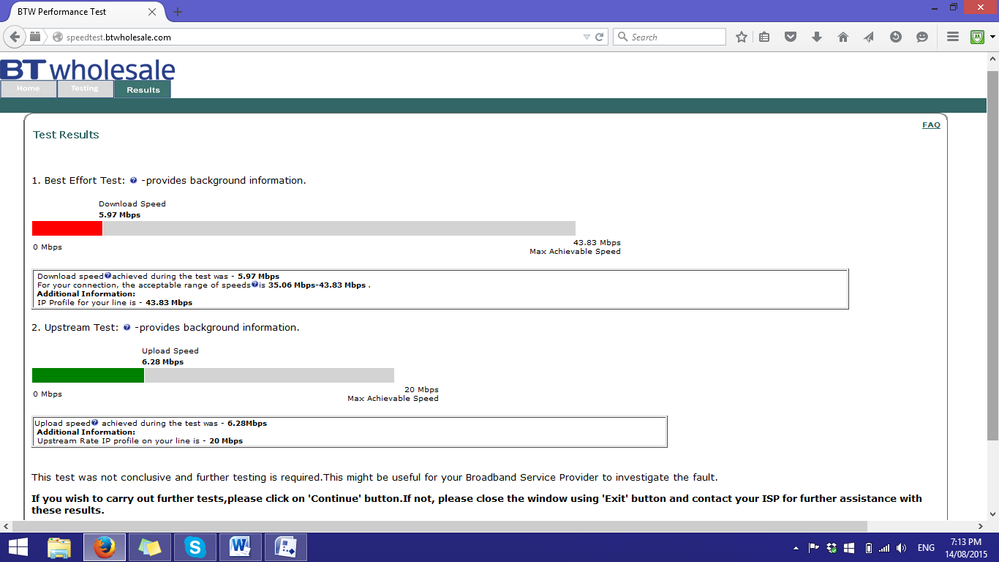
Task: Show bookmarks list icon in toolbar
Action: click(x=764, y=37)
